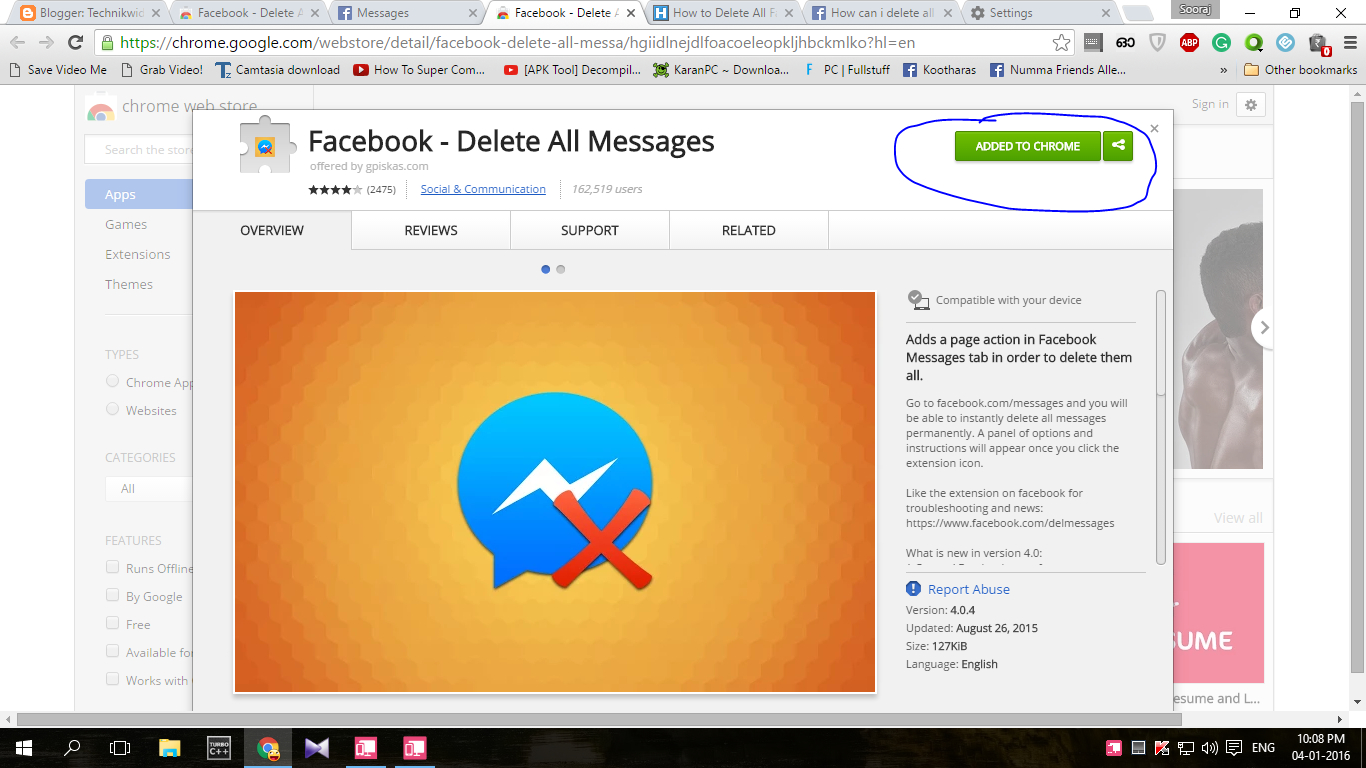The width and height of the screenshot is (1366, 768).
Task: Click the grey shield extension icon
Action: click(1157, 43)
